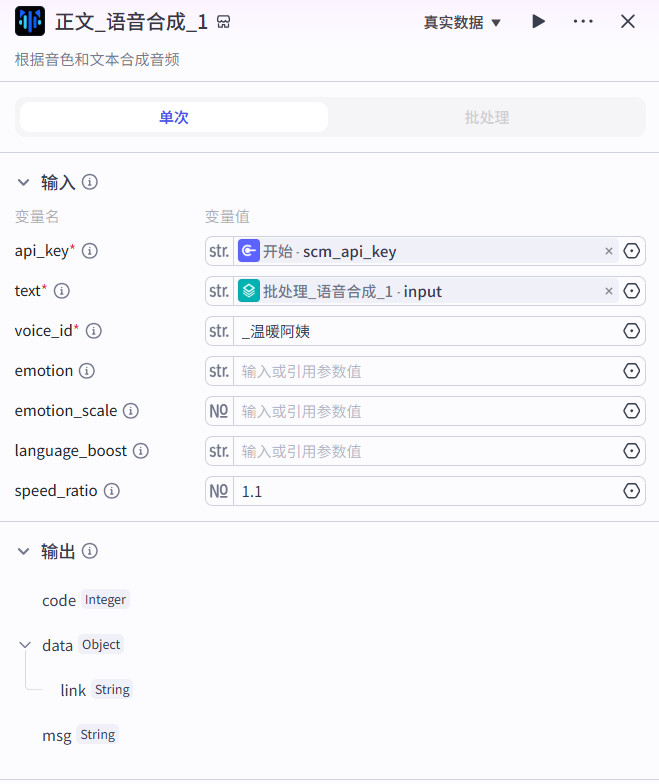The height and width of the screenshot is (784, 659).
Task: Click hexagon icon in speed_ratio row
Action: (631, 491)
